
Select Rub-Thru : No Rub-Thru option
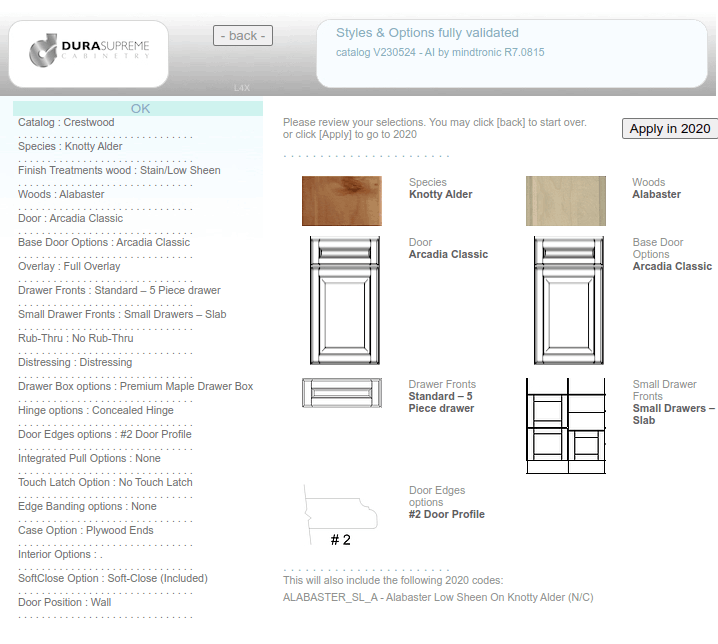click(x=75, y=338)
